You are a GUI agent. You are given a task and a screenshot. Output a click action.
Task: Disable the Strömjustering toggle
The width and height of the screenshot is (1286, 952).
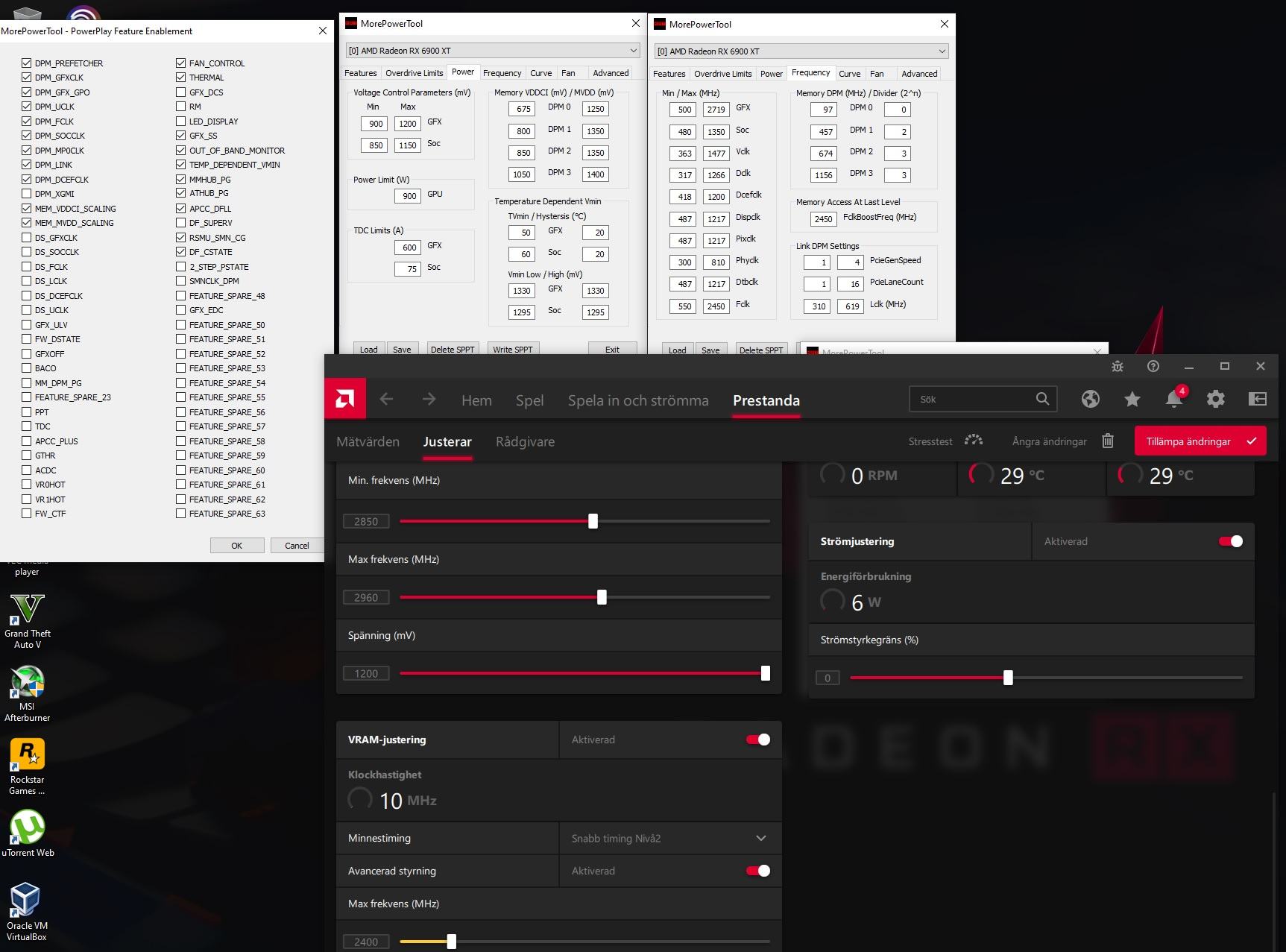click(1231, 541)
